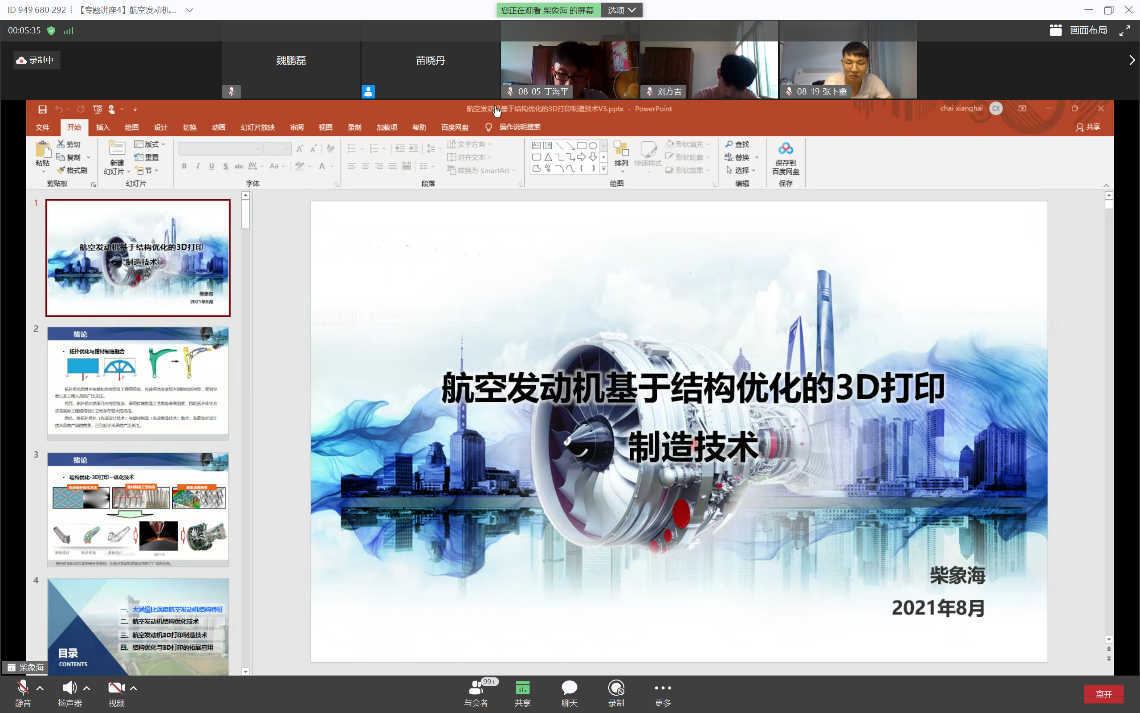Toggle the microphone mute button

[22, 688]
